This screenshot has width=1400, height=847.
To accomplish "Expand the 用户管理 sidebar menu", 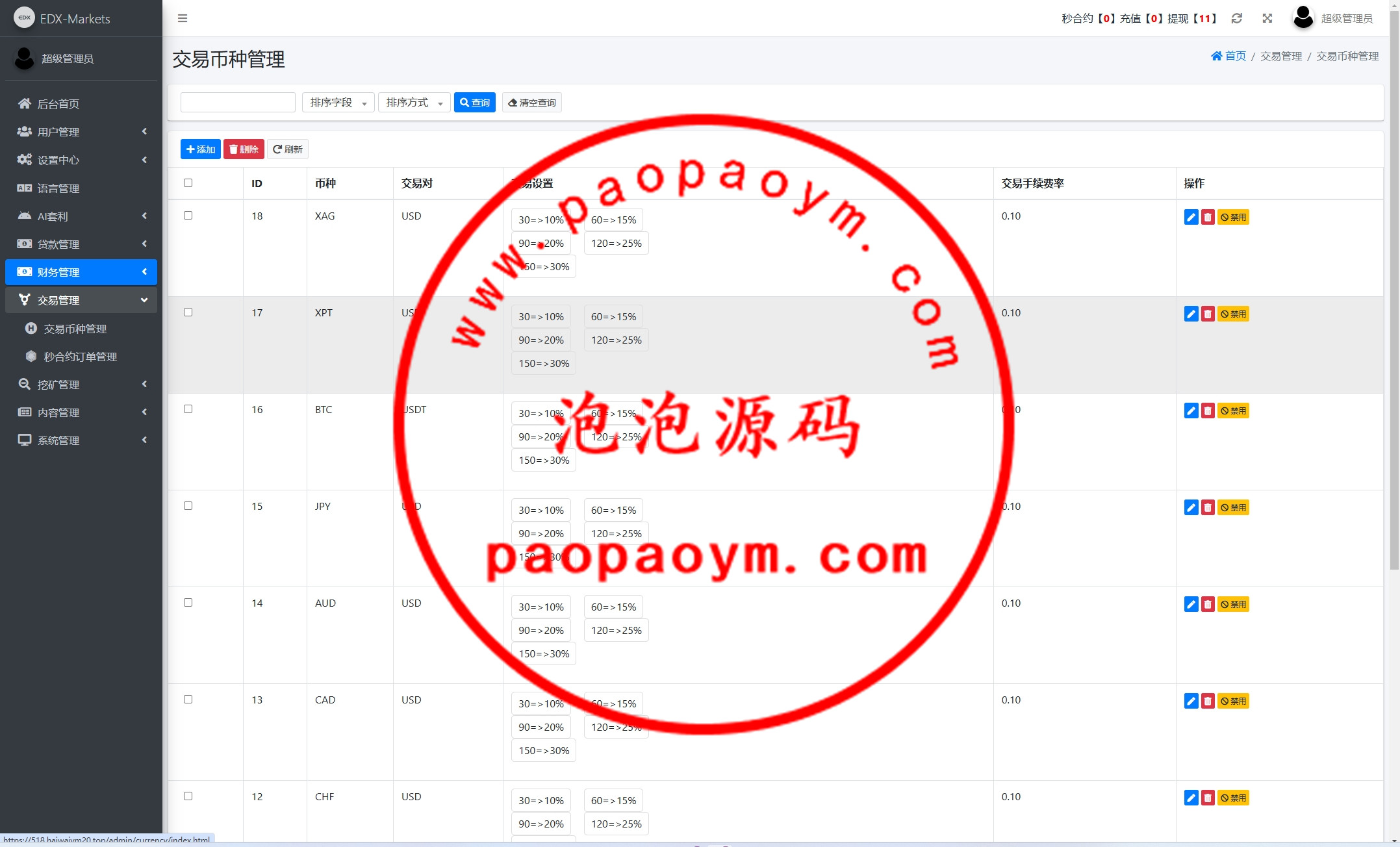I will coord(81,132).
